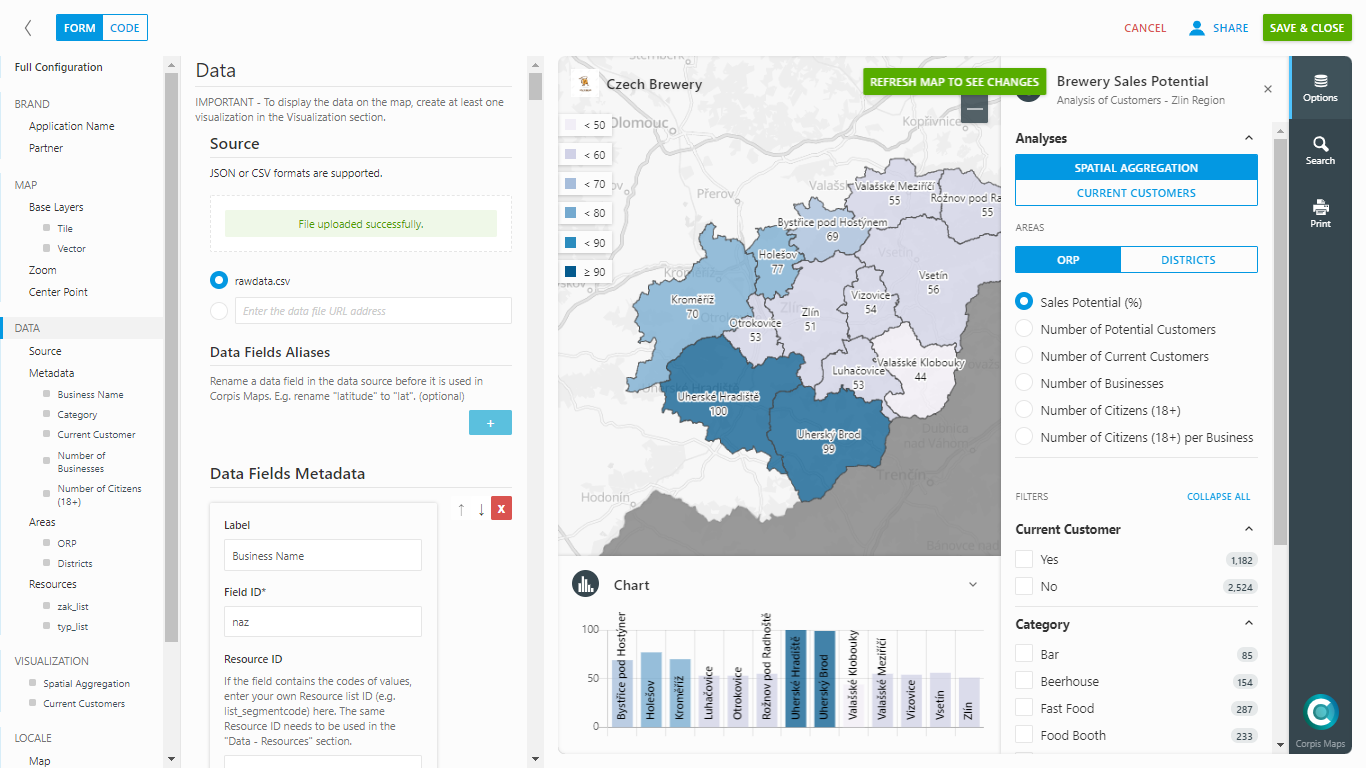Move the Business Name field up with the arrow

click(x=461, y=509)
